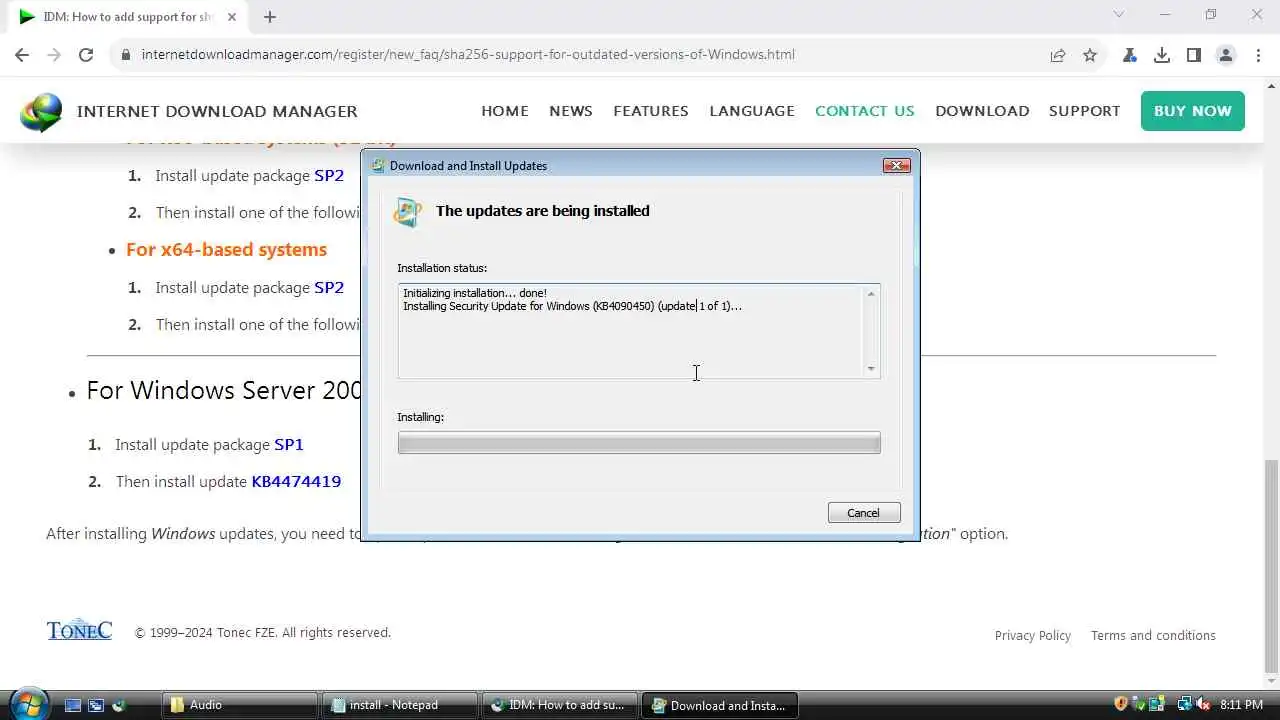This screenshot has width=1280, height=720.
Task: Click the 'For x64-based systems' heading
Action: coord(226,249)
